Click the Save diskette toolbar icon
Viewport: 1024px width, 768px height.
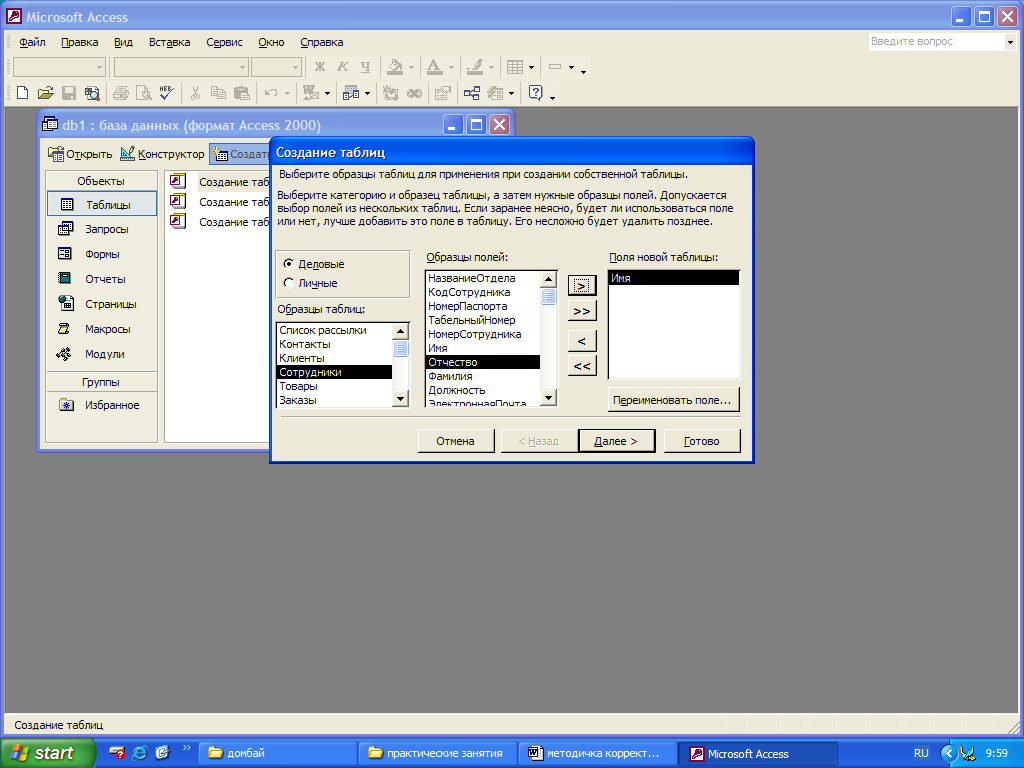69,93
